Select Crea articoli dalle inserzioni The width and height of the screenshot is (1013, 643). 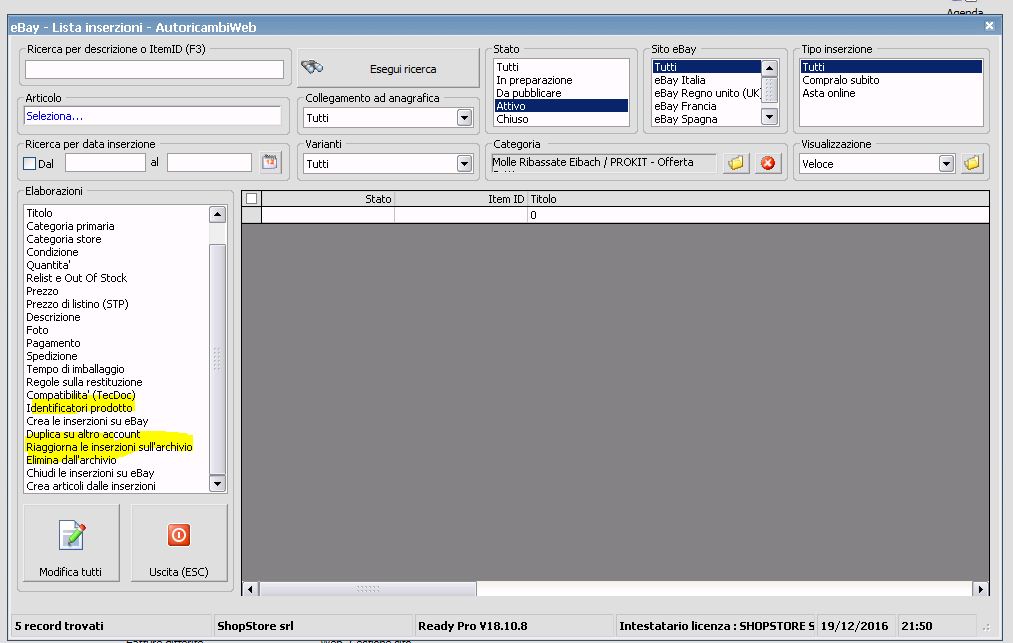point(116,486)
